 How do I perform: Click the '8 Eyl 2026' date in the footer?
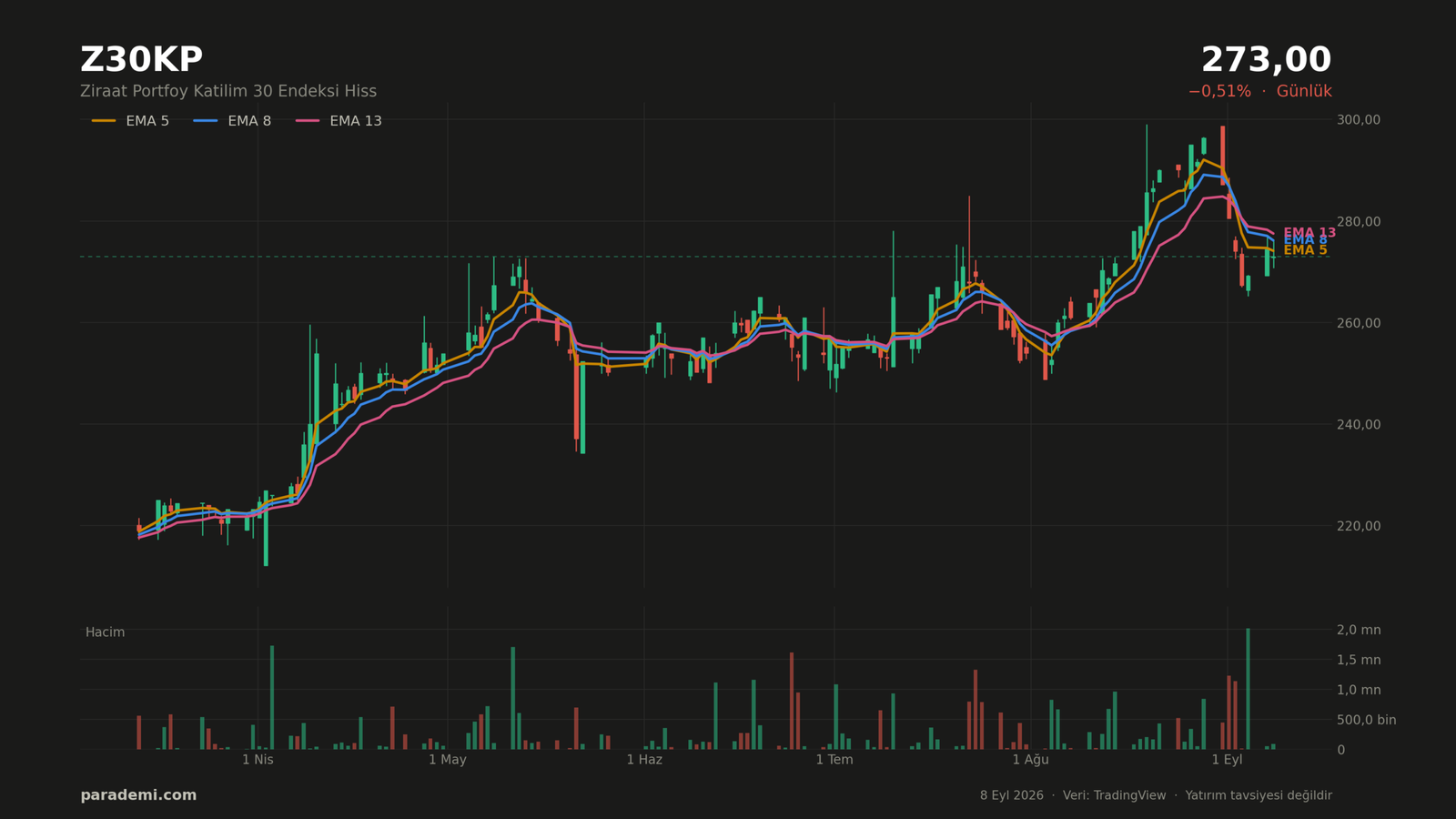click(x=1012, y=795)
